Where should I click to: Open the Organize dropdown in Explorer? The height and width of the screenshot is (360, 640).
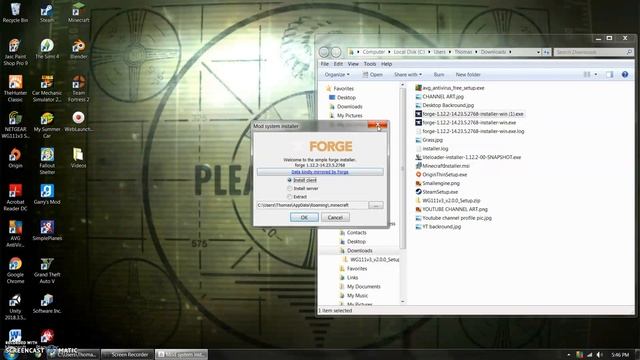[x=337, y=75]
